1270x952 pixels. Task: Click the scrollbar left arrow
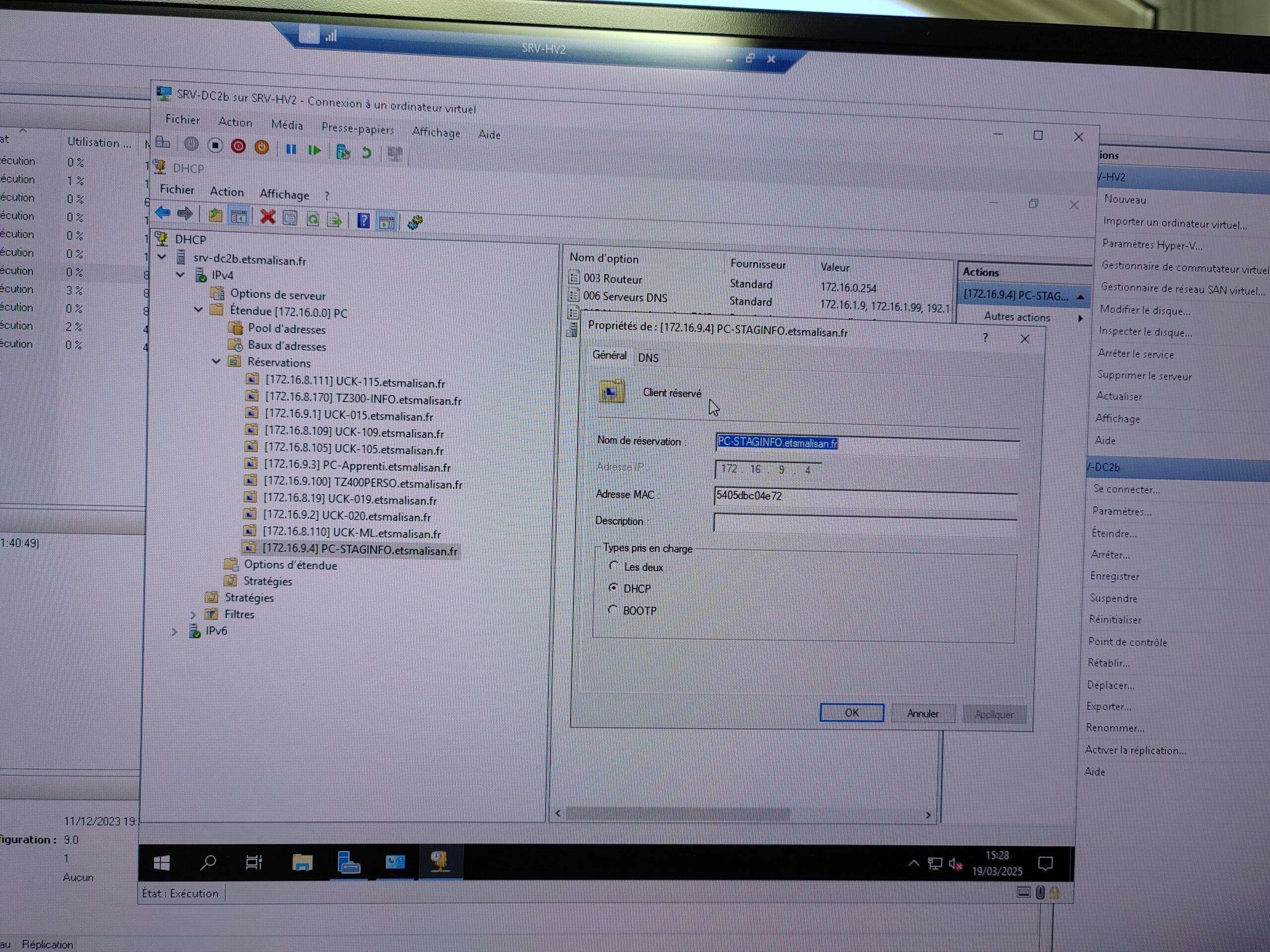coord(558,813)
